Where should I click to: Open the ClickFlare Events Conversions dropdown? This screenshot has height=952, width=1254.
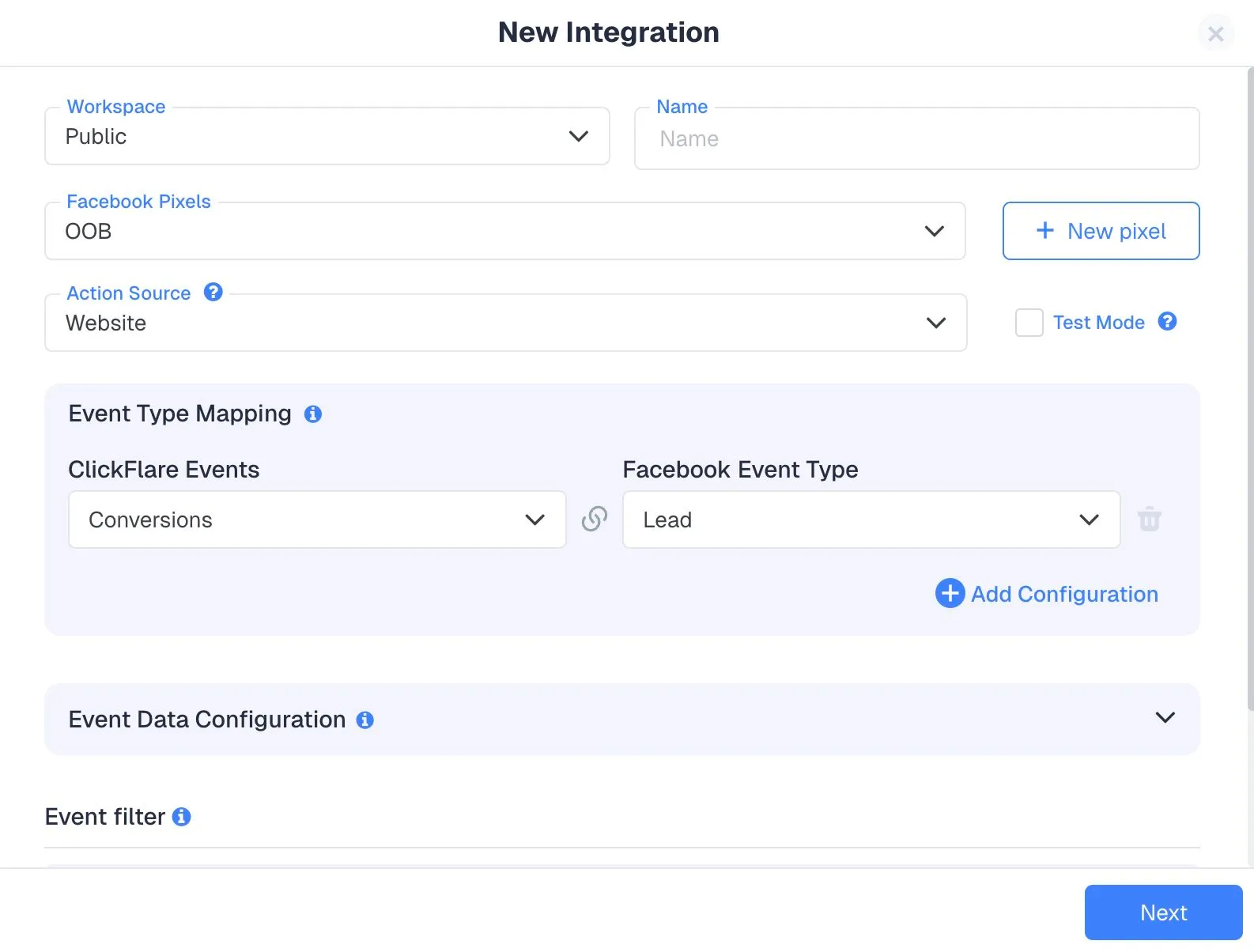point(317,519)
